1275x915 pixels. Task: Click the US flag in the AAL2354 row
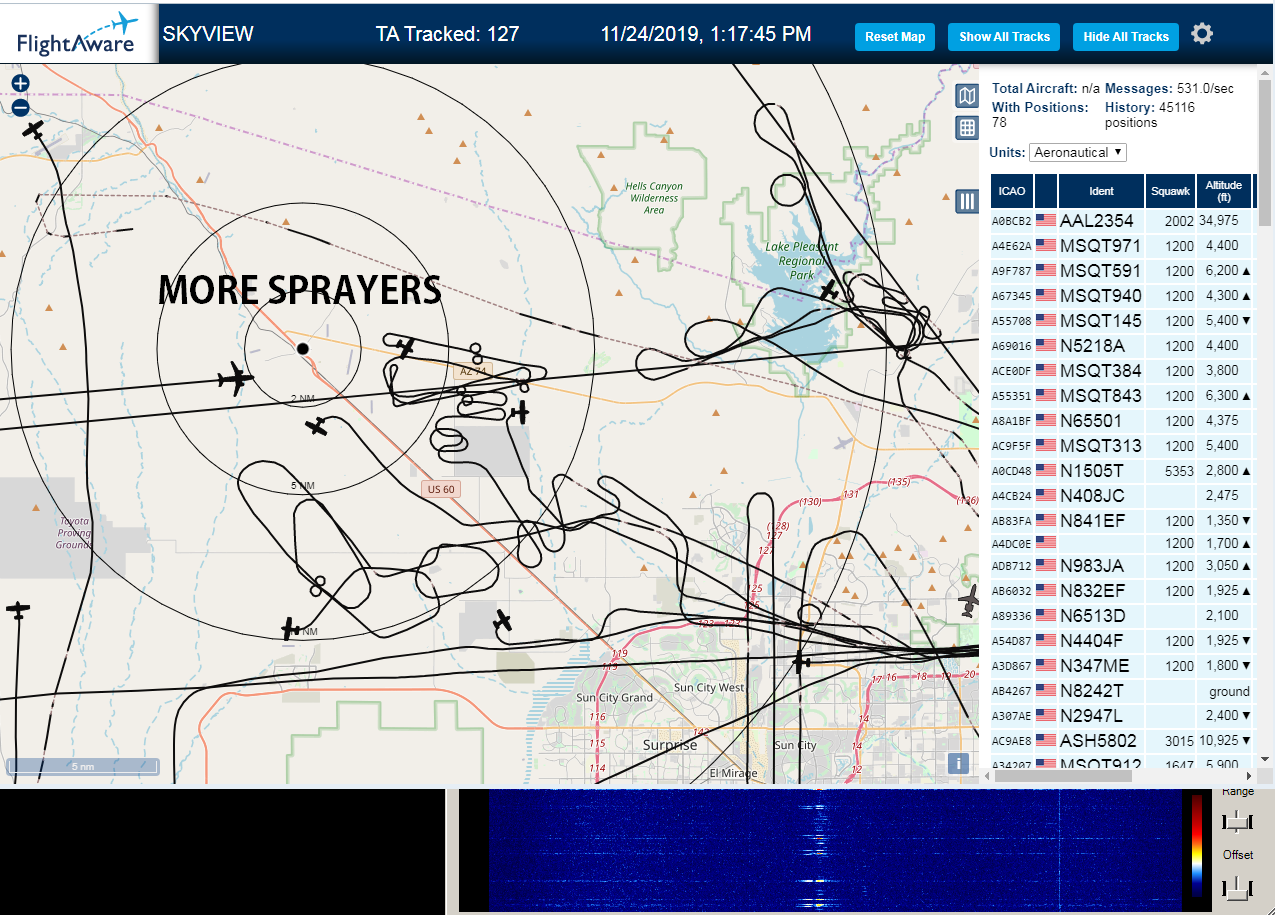click(x=1046, y=220)
